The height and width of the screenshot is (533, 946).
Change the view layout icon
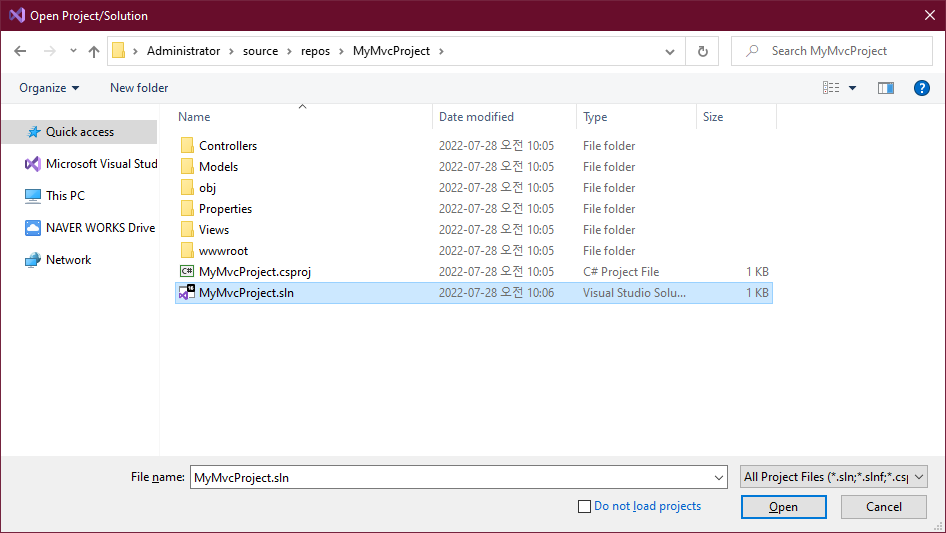831,88
